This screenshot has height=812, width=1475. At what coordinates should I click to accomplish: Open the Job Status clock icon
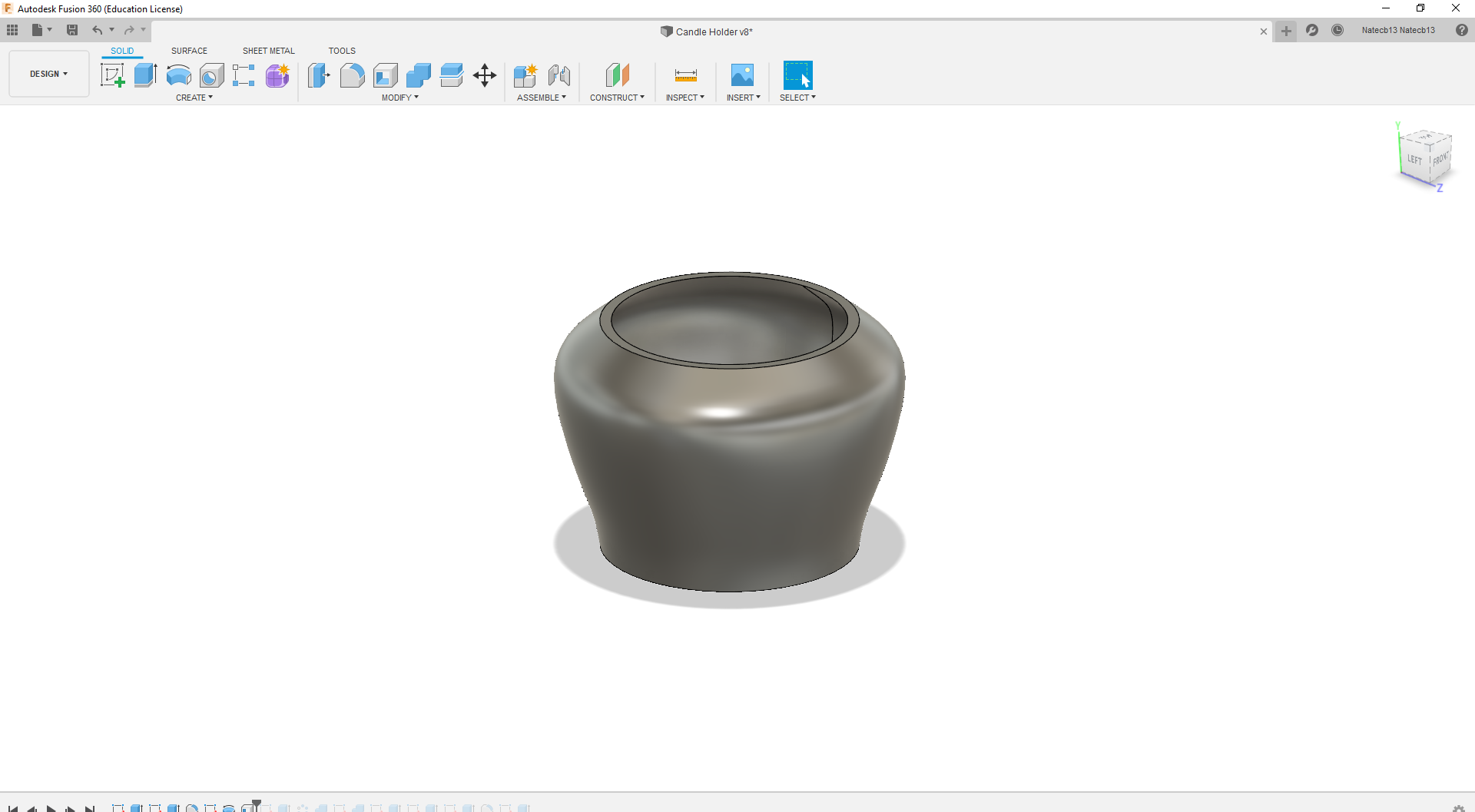(1337, 31)
